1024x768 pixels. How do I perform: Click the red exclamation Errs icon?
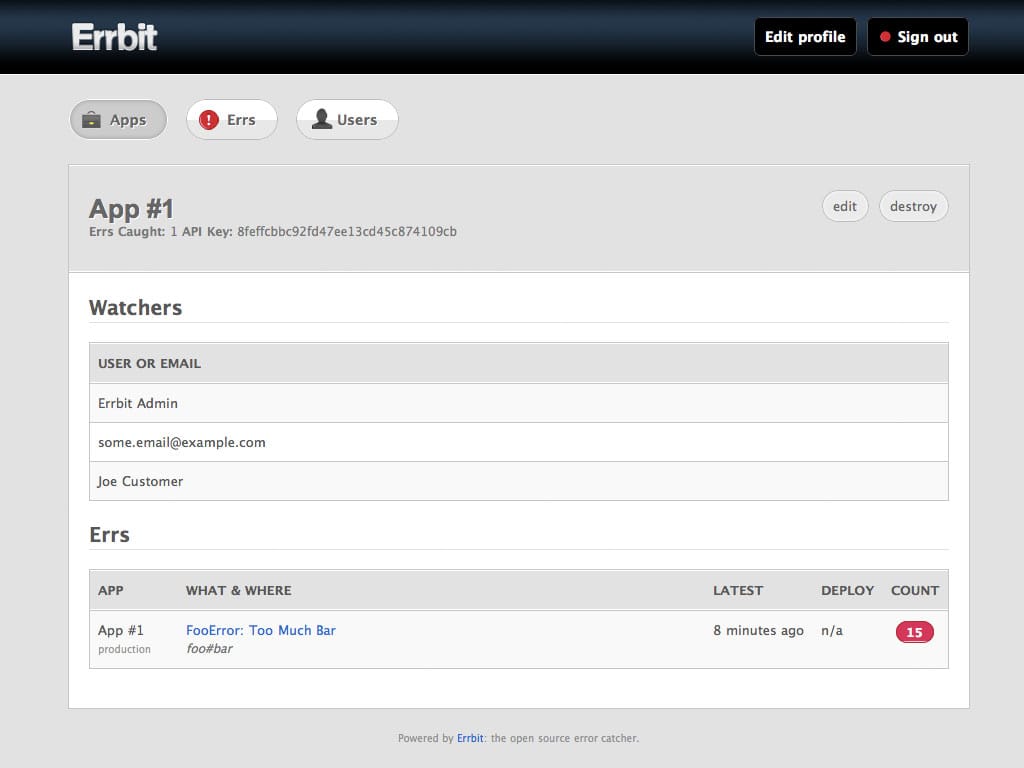pyautogui.click(x=208, y=120)
